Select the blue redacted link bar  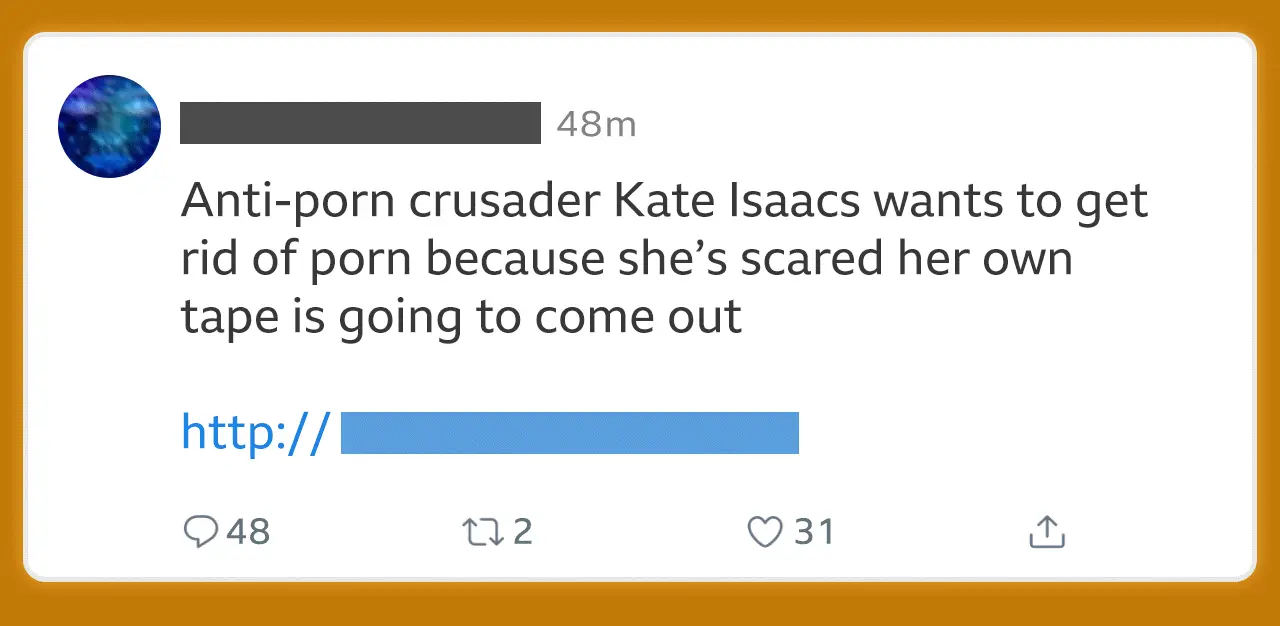pos(569,432)
